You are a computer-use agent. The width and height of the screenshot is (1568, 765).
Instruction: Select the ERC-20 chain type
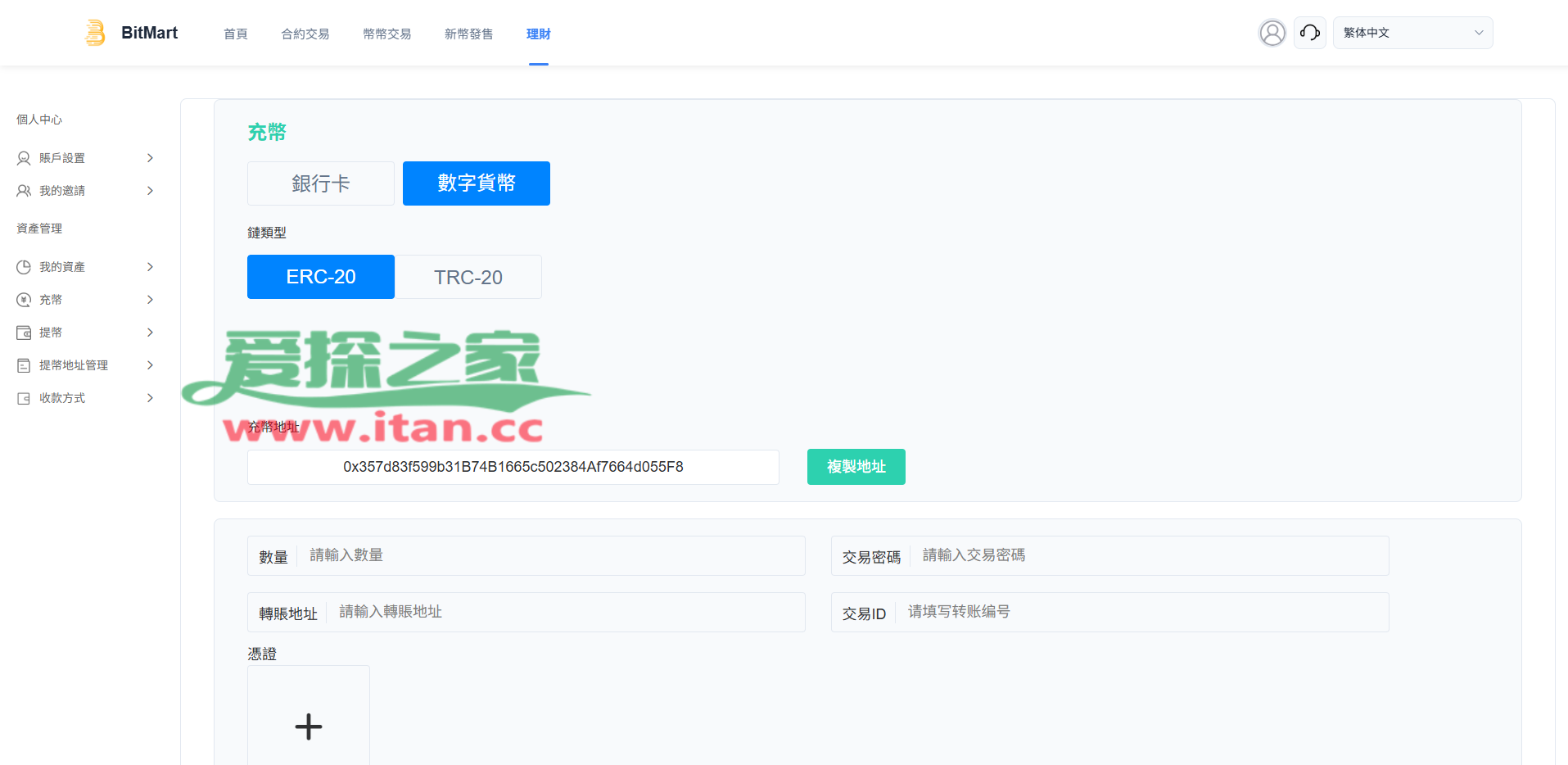pyautogui.click(x=320, y=277)
